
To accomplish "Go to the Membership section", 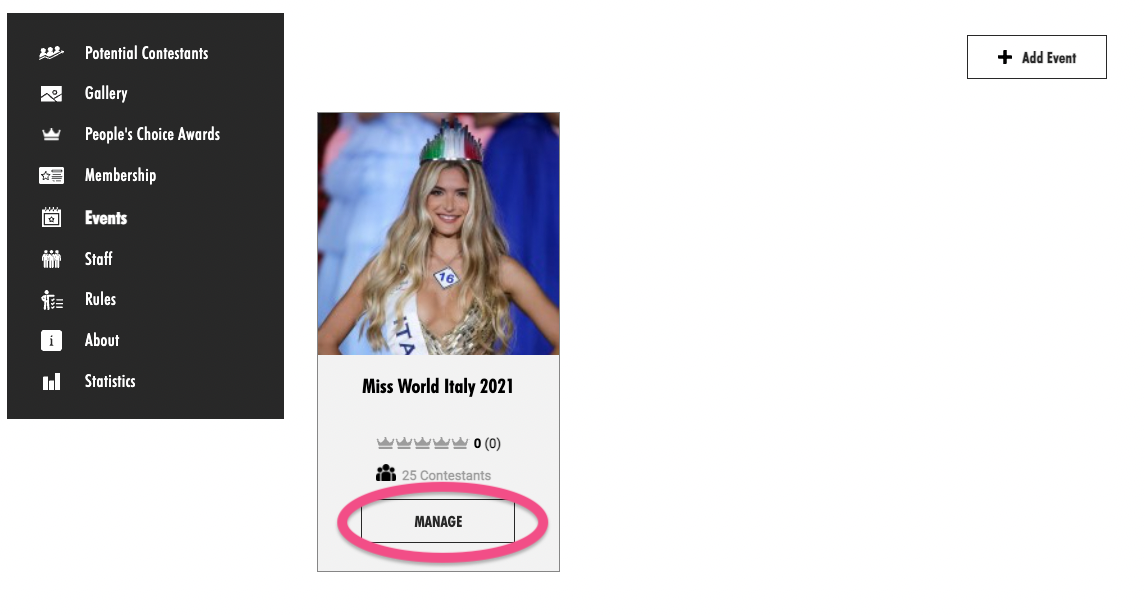I will tap(120, 175).
